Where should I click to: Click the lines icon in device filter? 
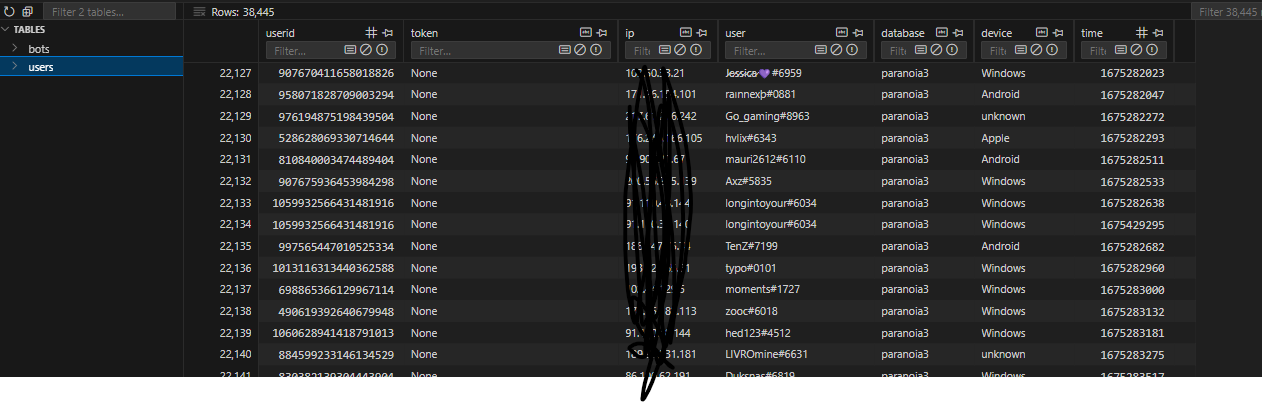1021,50
